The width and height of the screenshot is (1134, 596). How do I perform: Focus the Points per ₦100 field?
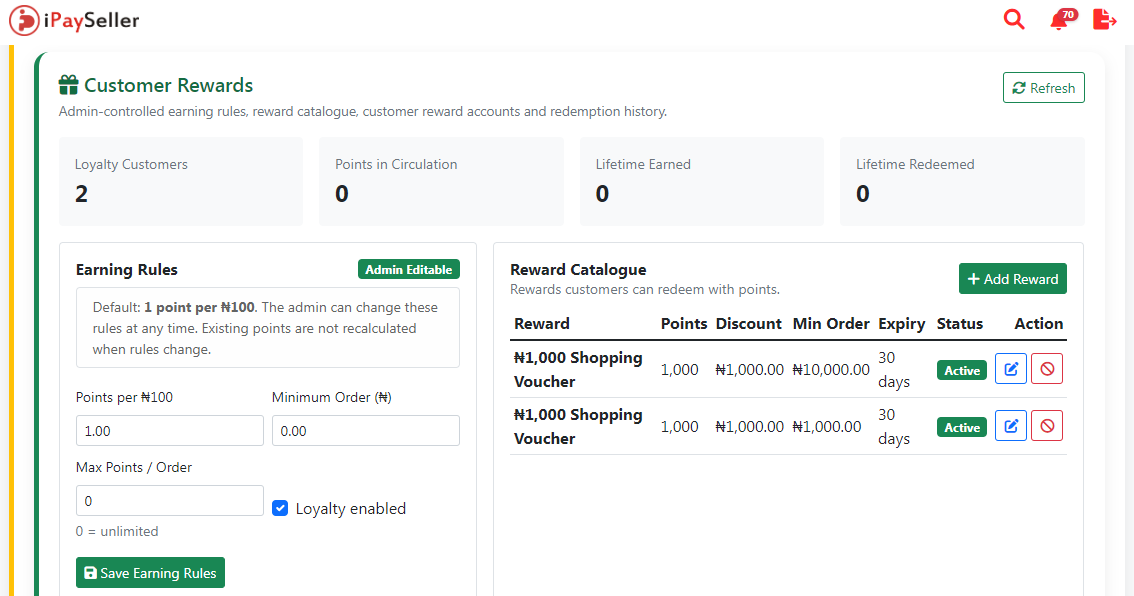170,430
